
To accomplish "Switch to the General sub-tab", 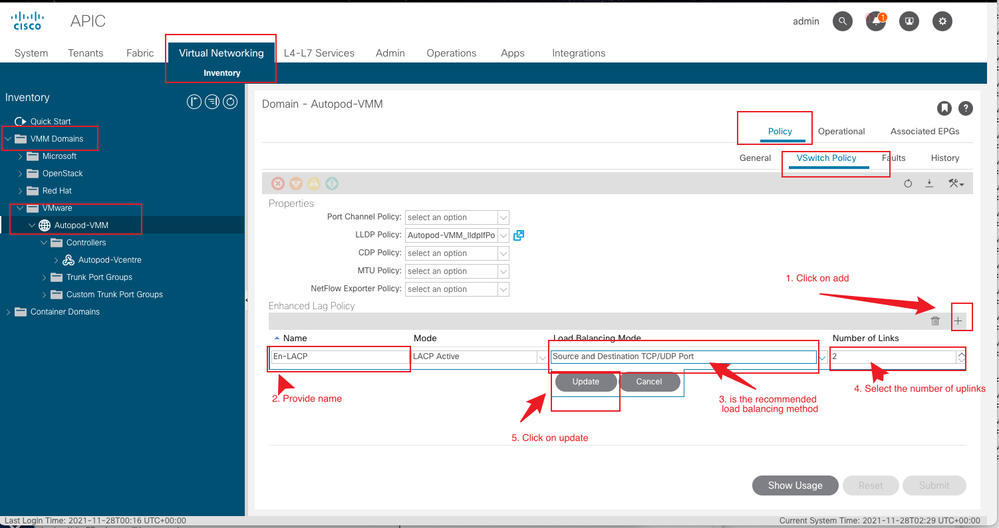I will point(755,158).
